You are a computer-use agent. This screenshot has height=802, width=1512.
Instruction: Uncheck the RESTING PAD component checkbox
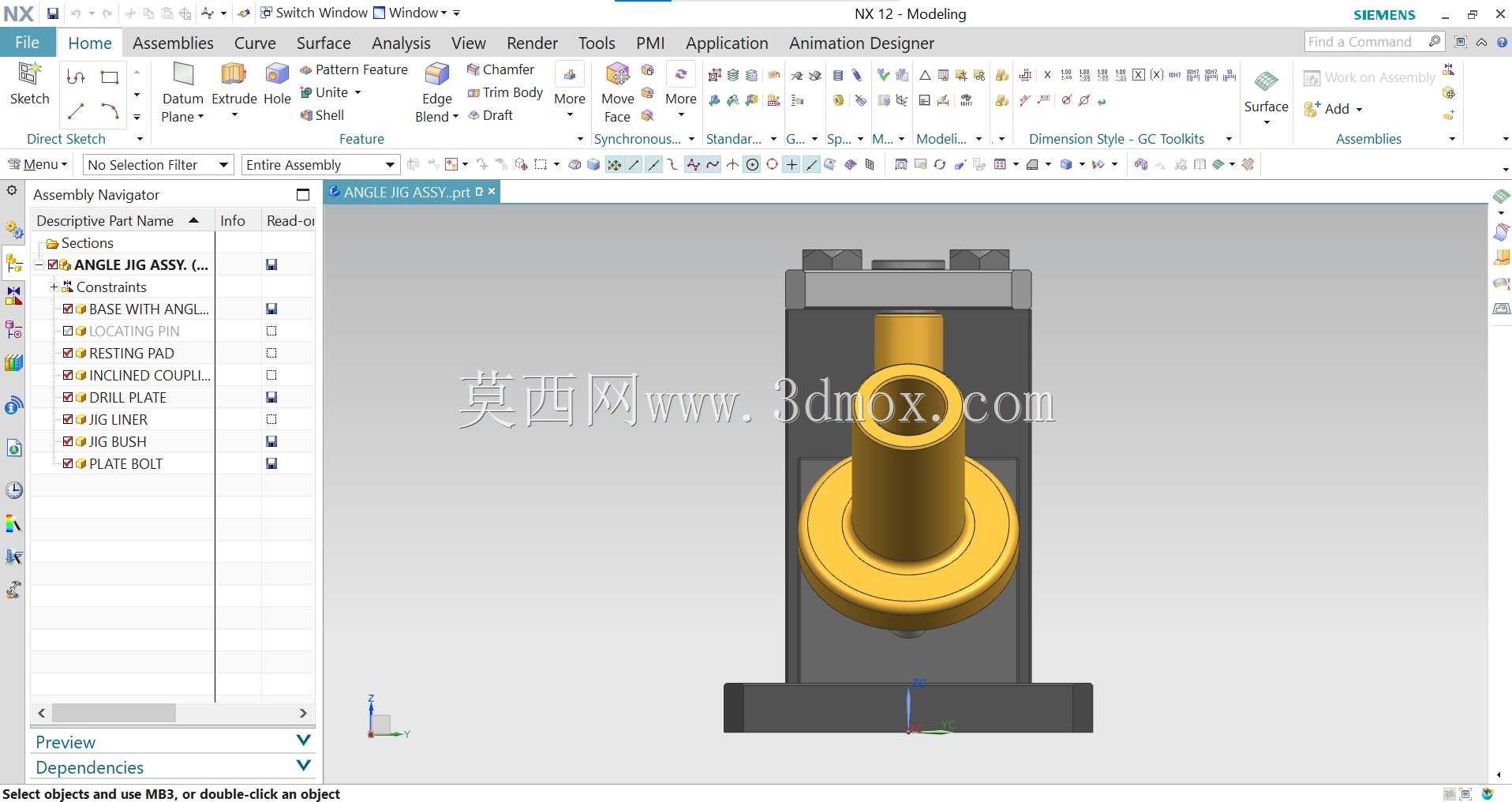(x=68, y=353)
